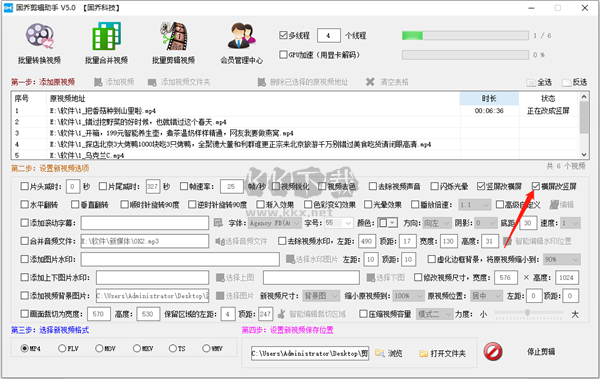This screenshot has height=379, width=600.
Task: Open 字号 dropdown showing 55
Action: click(338, 223)
